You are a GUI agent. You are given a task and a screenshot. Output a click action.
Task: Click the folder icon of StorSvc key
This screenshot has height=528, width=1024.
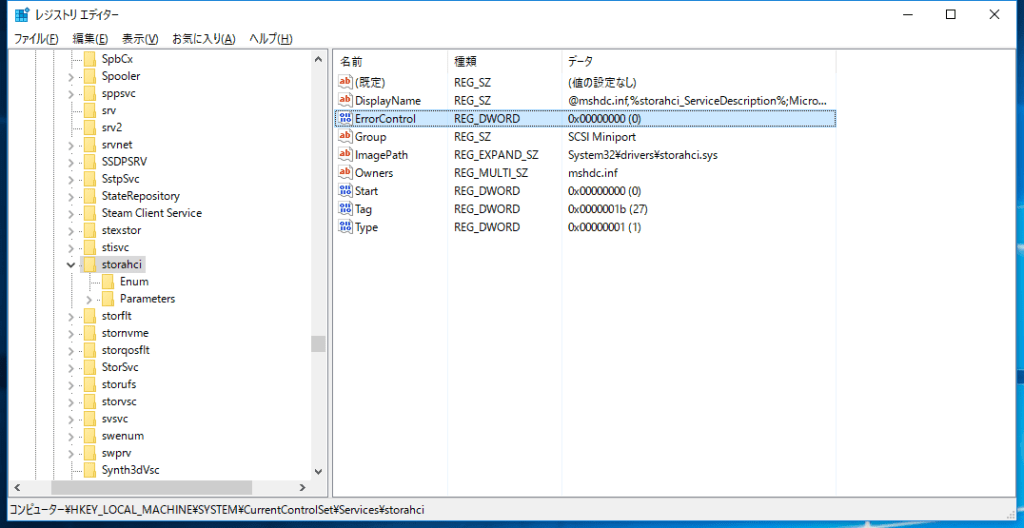[90, 367]
